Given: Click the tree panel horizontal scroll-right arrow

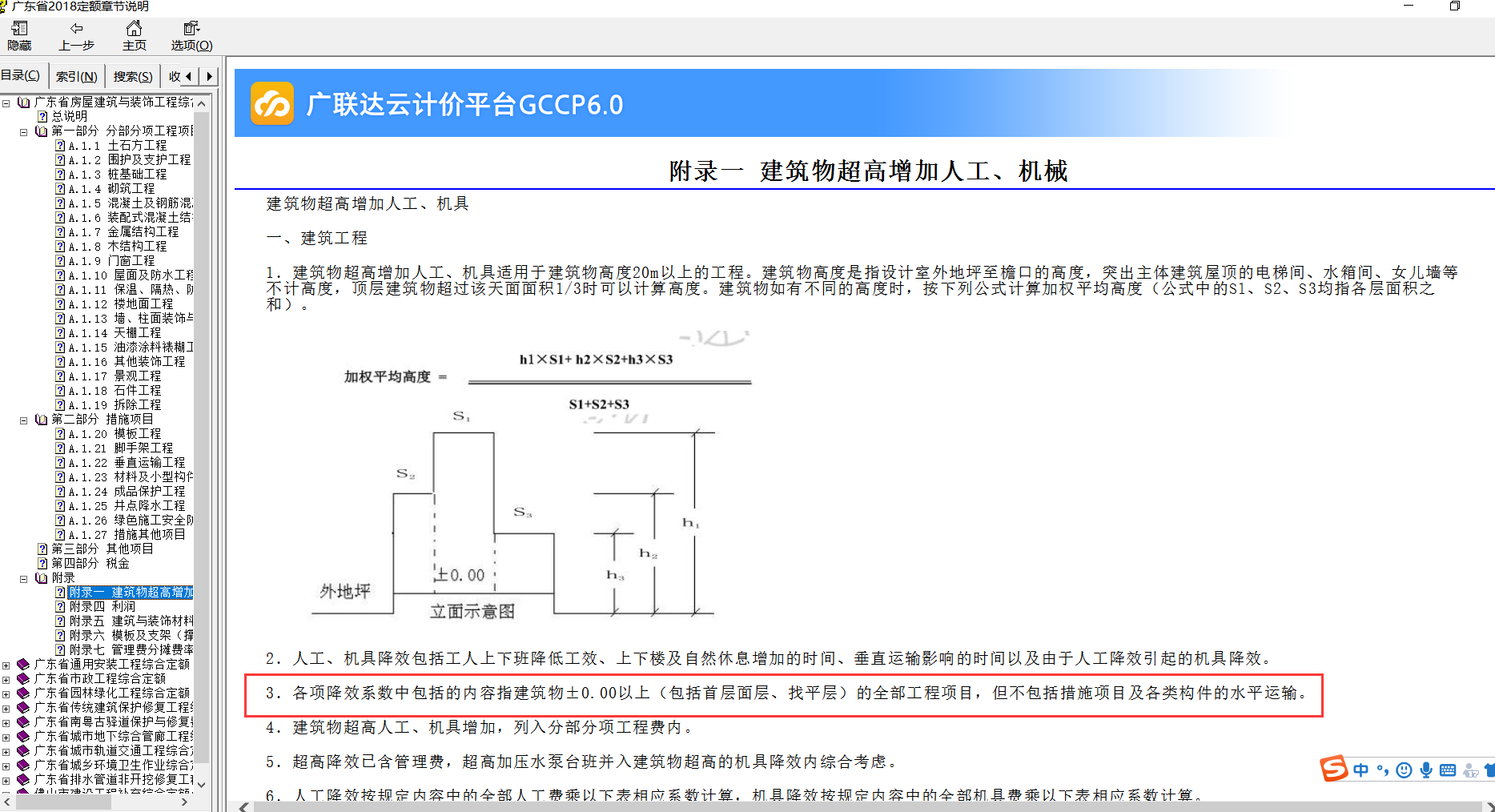Looking at the screenshot, I should [184, 802].
